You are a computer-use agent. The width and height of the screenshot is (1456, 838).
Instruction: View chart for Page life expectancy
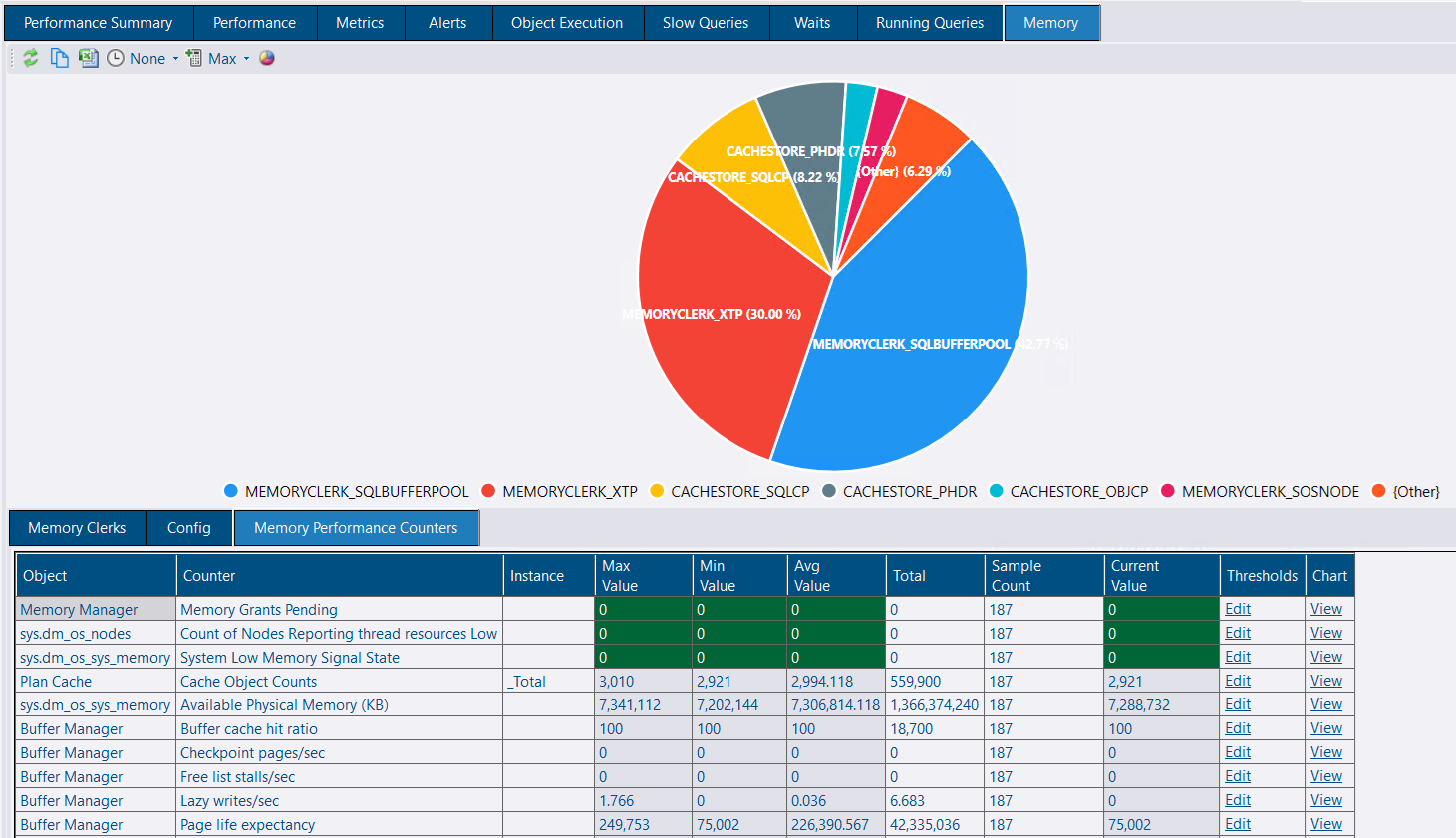coord(1325,824)
